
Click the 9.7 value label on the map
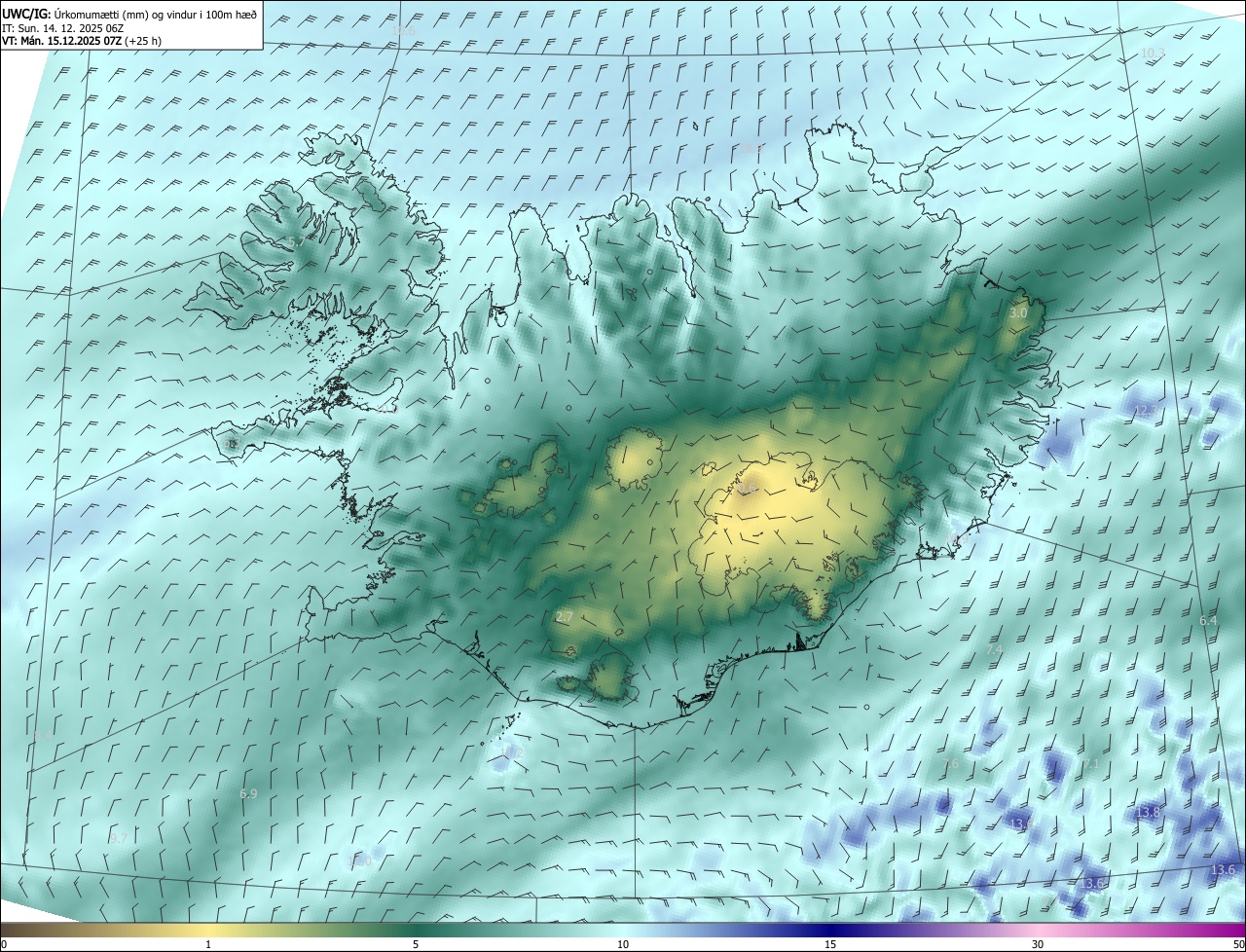119,839
